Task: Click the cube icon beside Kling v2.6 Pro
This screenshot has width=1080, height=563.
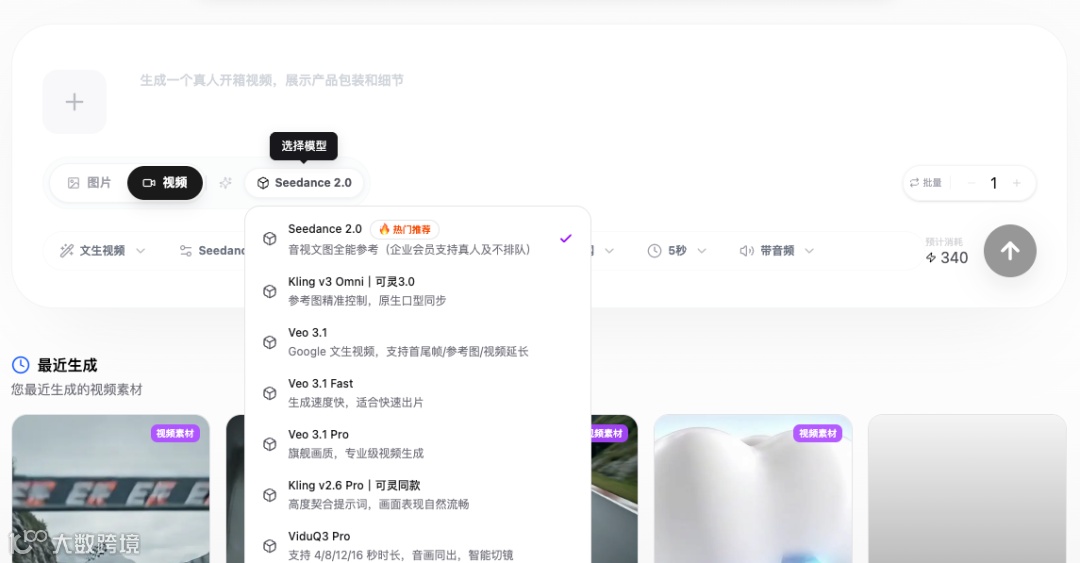Action: 270,495
